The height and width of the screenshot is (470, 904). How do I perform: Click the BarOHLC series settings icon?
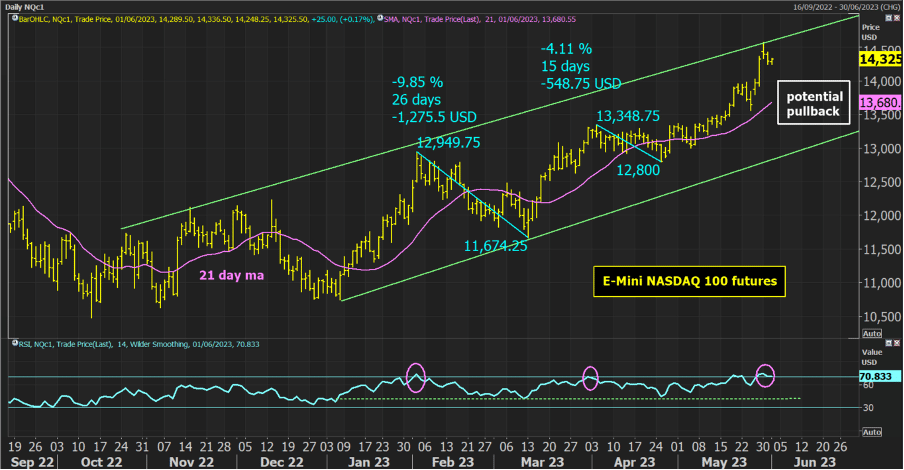[x=15, y=18]
